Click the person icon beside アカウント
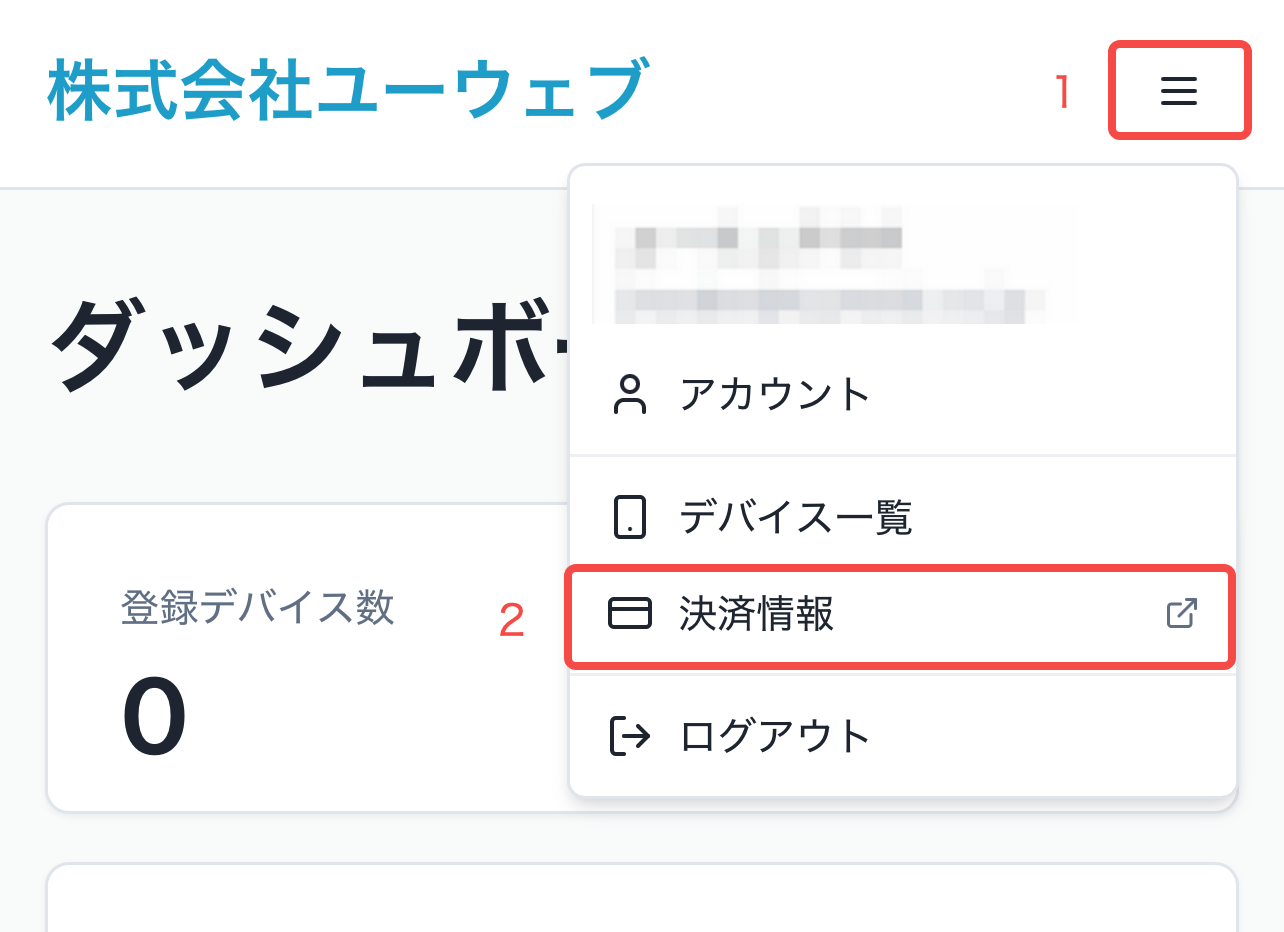The height and width of the screenshot is (932, 1284). click(x=630, y=395)
